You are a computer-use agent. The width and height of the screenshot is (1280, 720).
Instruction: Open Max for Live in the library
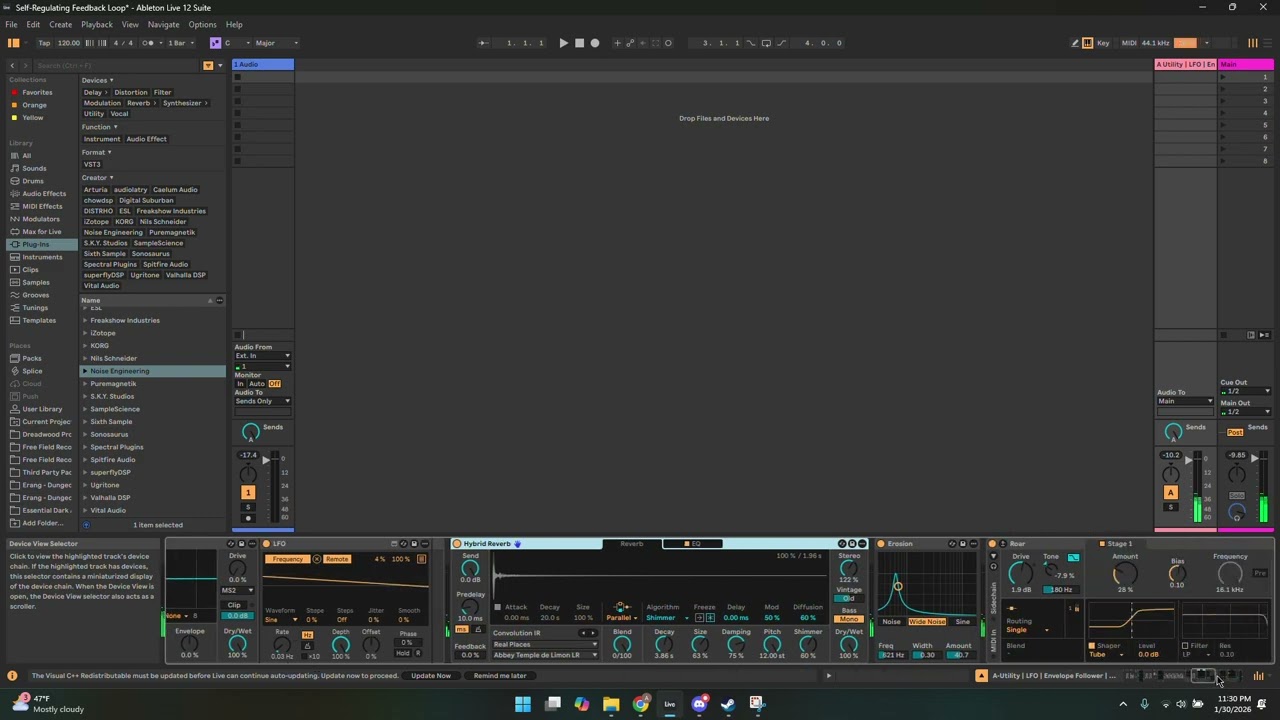click(x=42, y=231)
